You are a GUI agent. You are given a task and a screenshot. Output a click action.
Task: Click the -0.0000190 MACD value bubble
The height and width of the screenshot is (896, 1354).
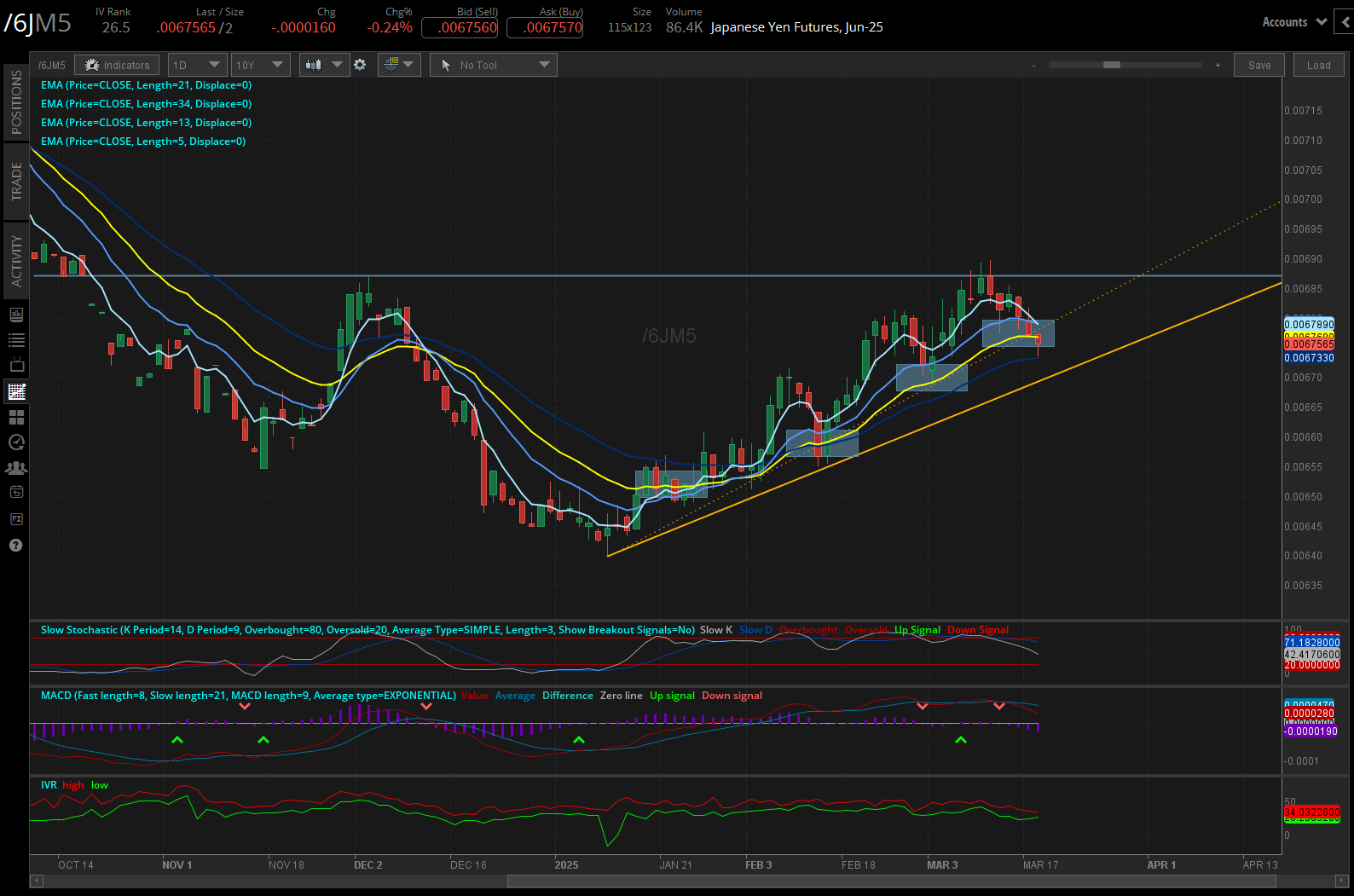(x=1311, y=731)
